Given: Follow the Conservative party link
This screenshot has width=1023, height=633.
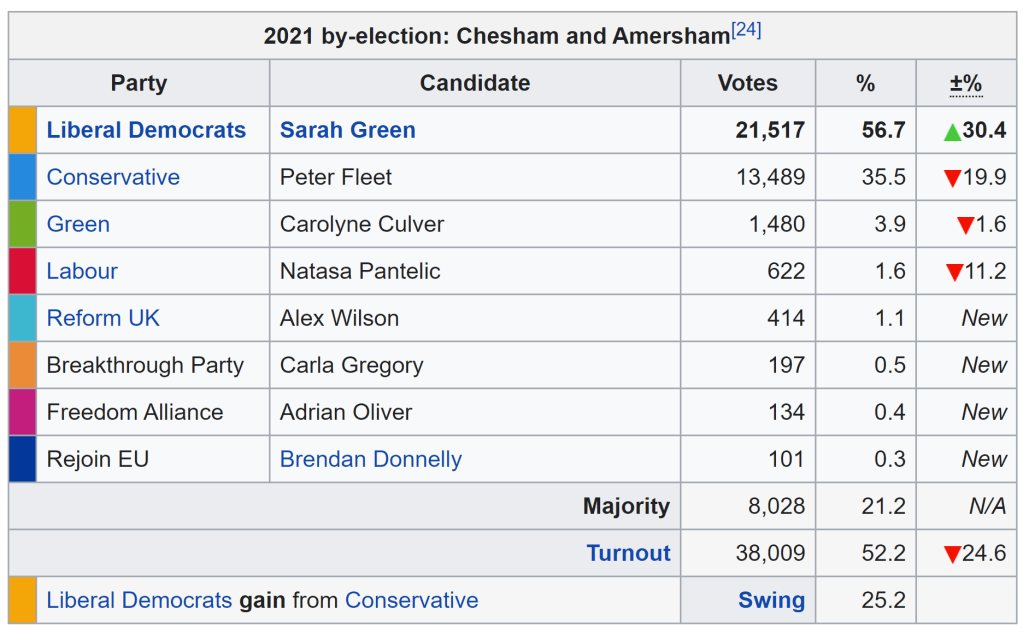Looking at the screenshot, I should coord(113,177).
